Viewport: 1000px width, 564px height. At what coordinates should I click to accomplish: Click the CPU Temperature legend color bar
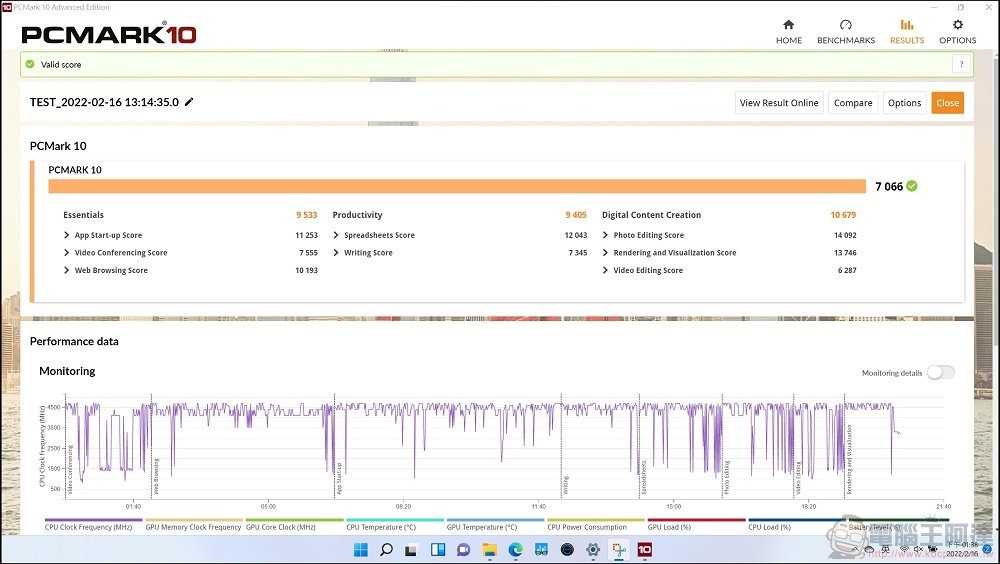click(x=394, y=520)
